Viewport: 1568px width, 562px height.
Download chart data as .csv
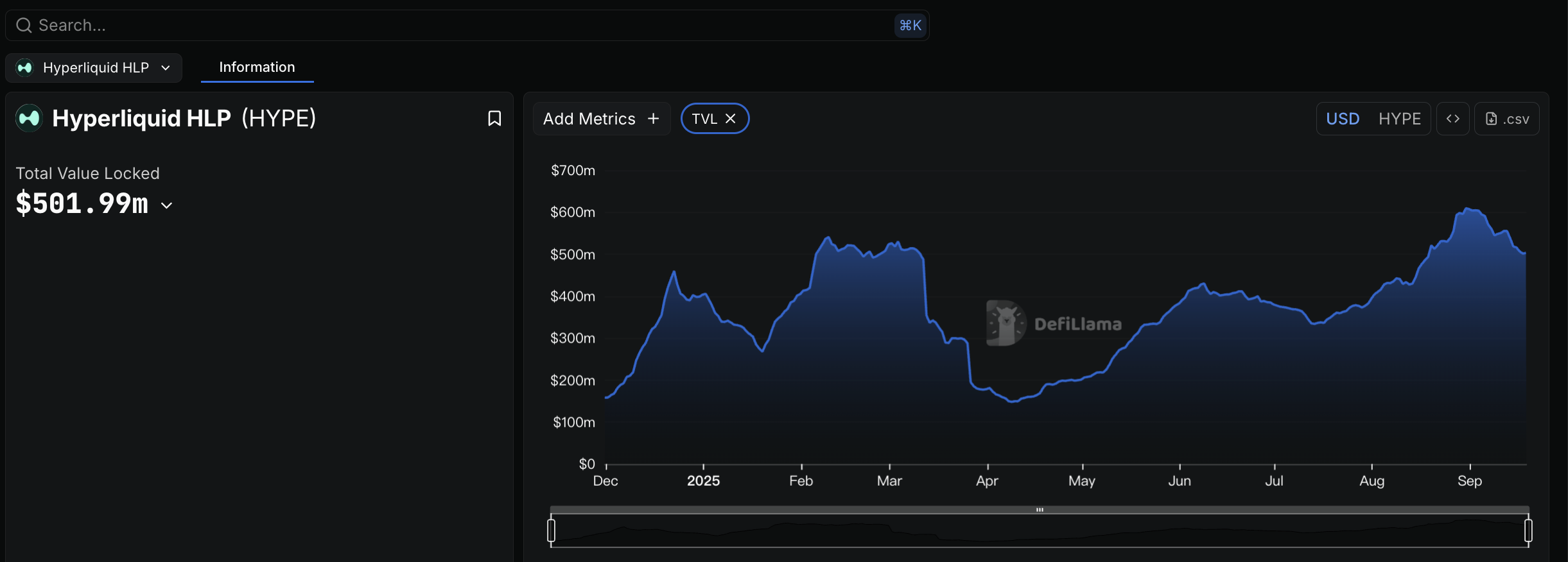[x=1506, y=119]
